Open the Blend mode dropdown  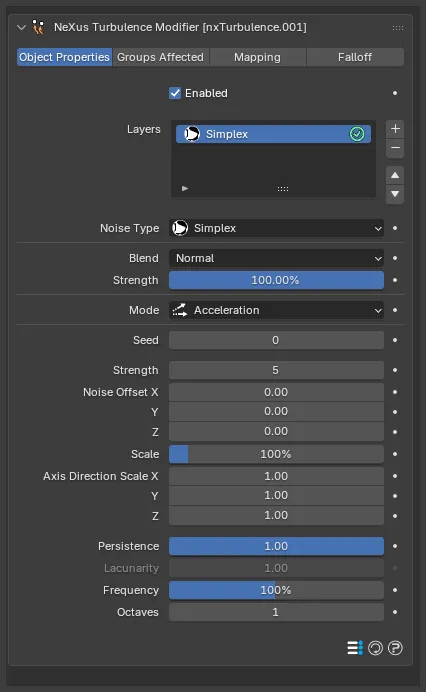pyautogui.click(x=276, y=258)
